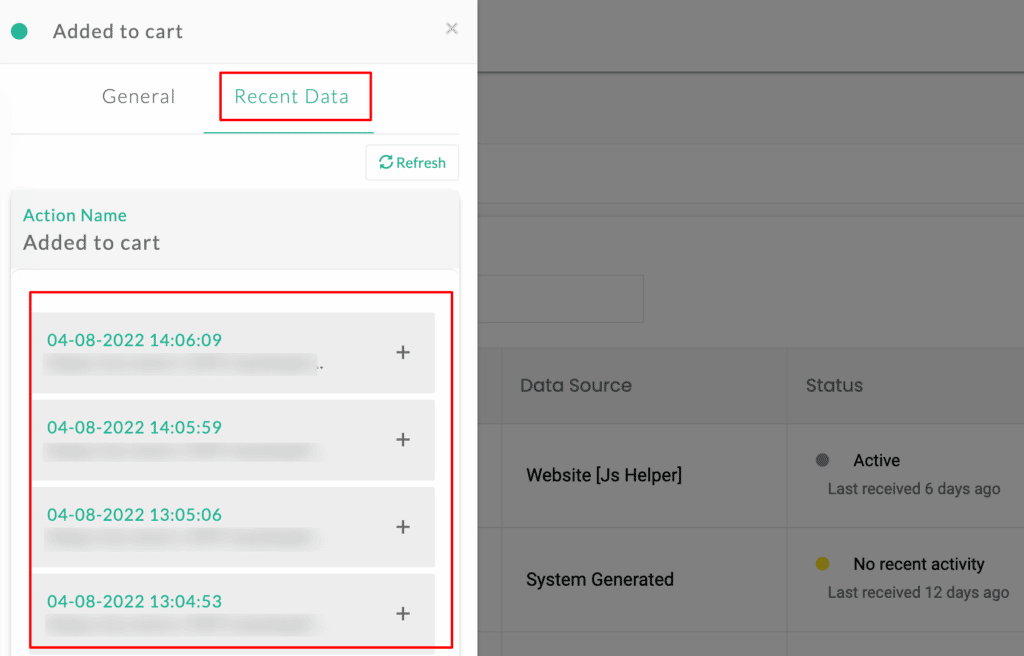This screenshot has height=656, width=1024.
Task: Select the Website [Js Helper] data source
Action: (x=604, y=475)
